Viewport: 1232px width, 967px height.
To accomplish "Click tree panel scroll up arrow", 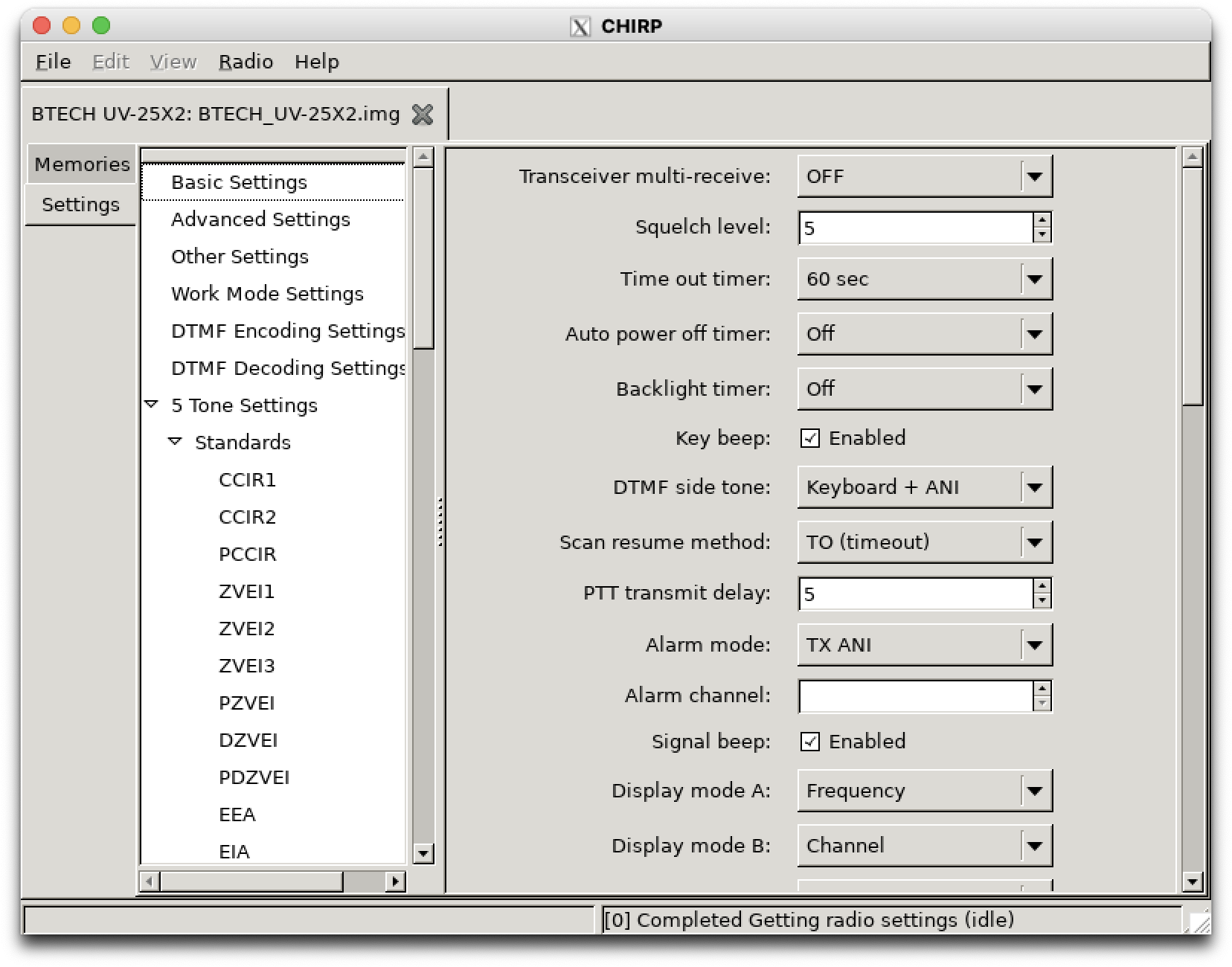I will tap(423, 157).
